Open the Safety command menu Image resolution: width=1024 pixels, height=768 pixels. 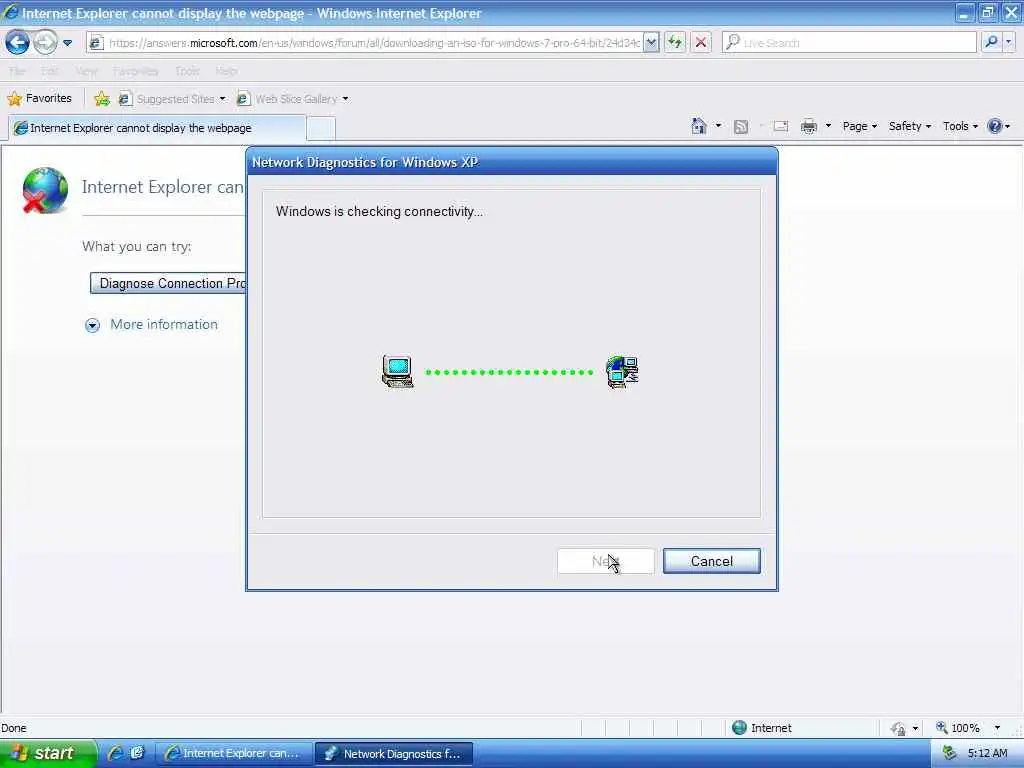tap(909, 126)
